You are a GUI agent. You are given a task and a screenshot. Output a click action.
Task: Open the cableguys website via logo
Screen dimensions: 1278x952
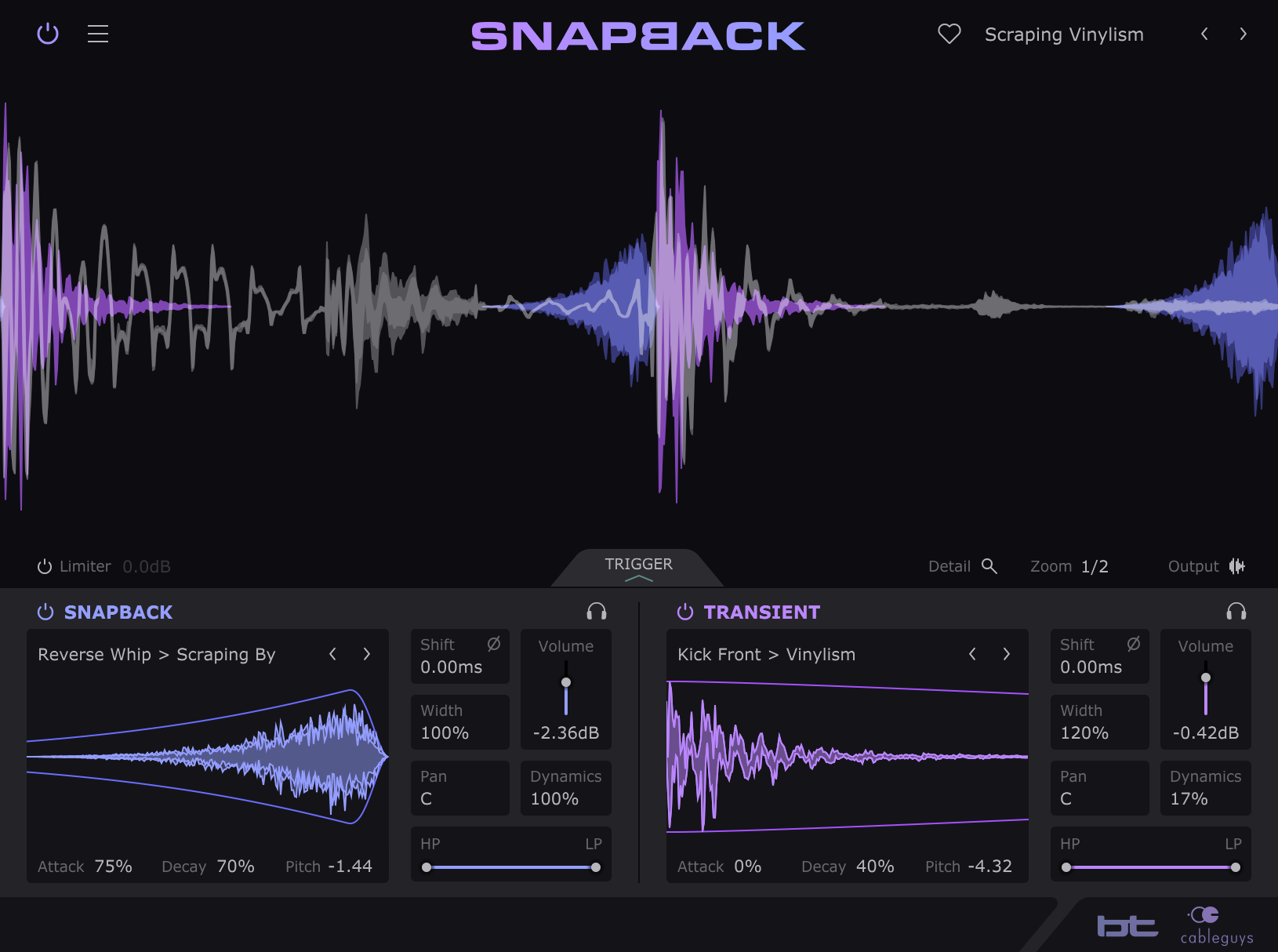(x=1215, y=925)
